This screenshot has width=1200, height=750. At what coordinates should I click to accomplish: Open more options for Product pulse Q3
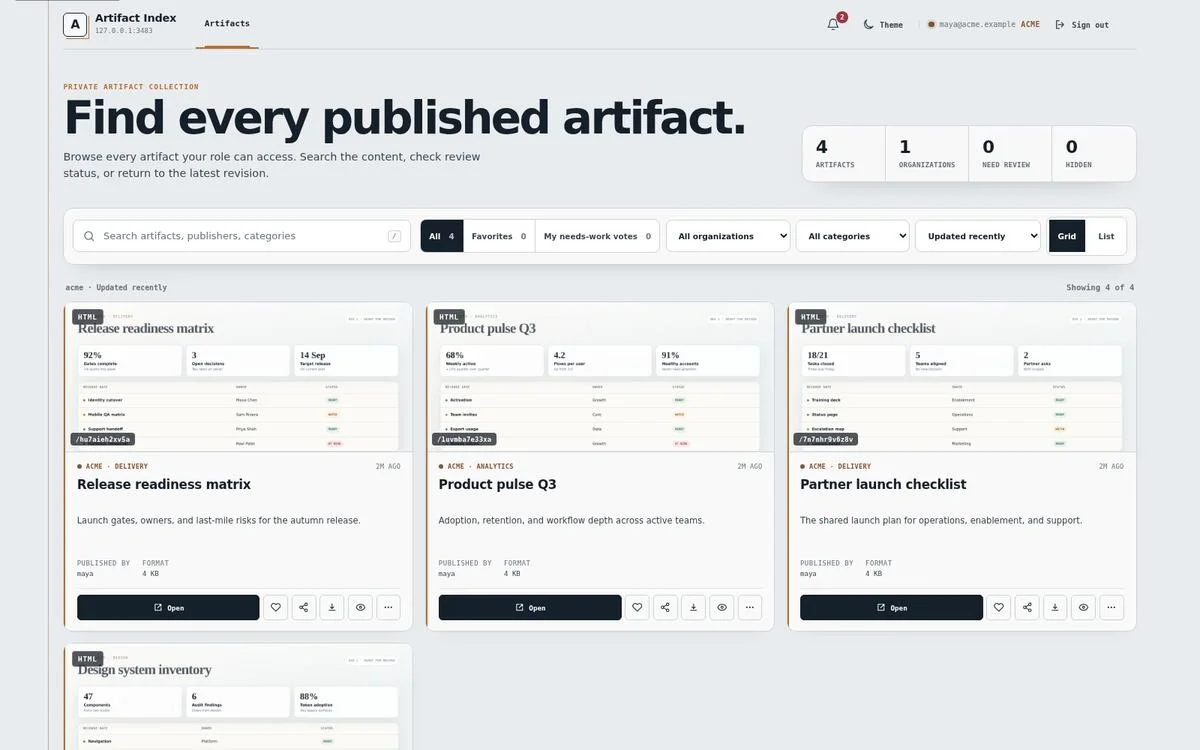pos(750,607)
